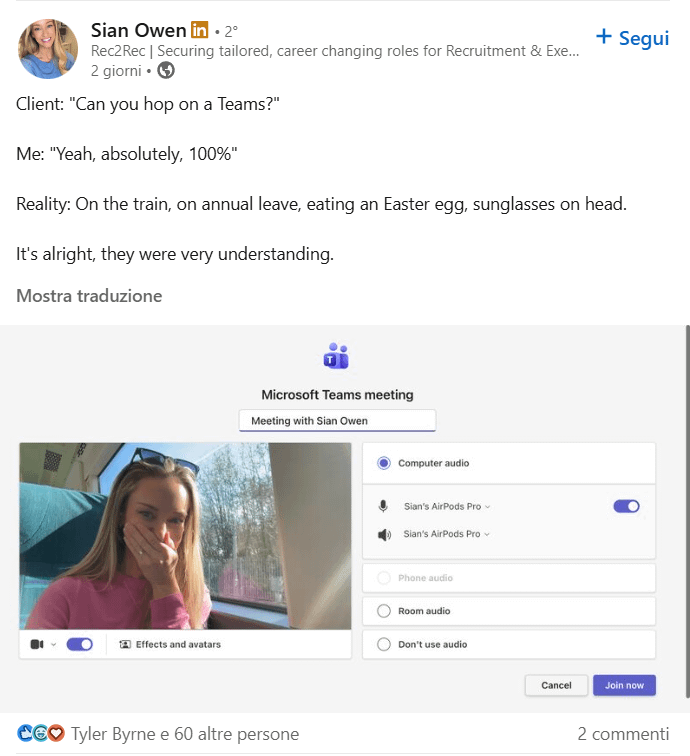690x756 pixels.
Task: Click the post reaction emoji icons
Action: [41, 734]
